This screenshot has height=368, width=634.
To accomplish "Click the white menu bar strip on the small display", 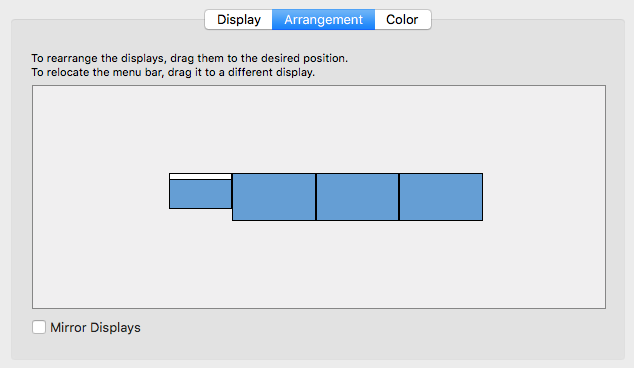I will coord(201,176).
